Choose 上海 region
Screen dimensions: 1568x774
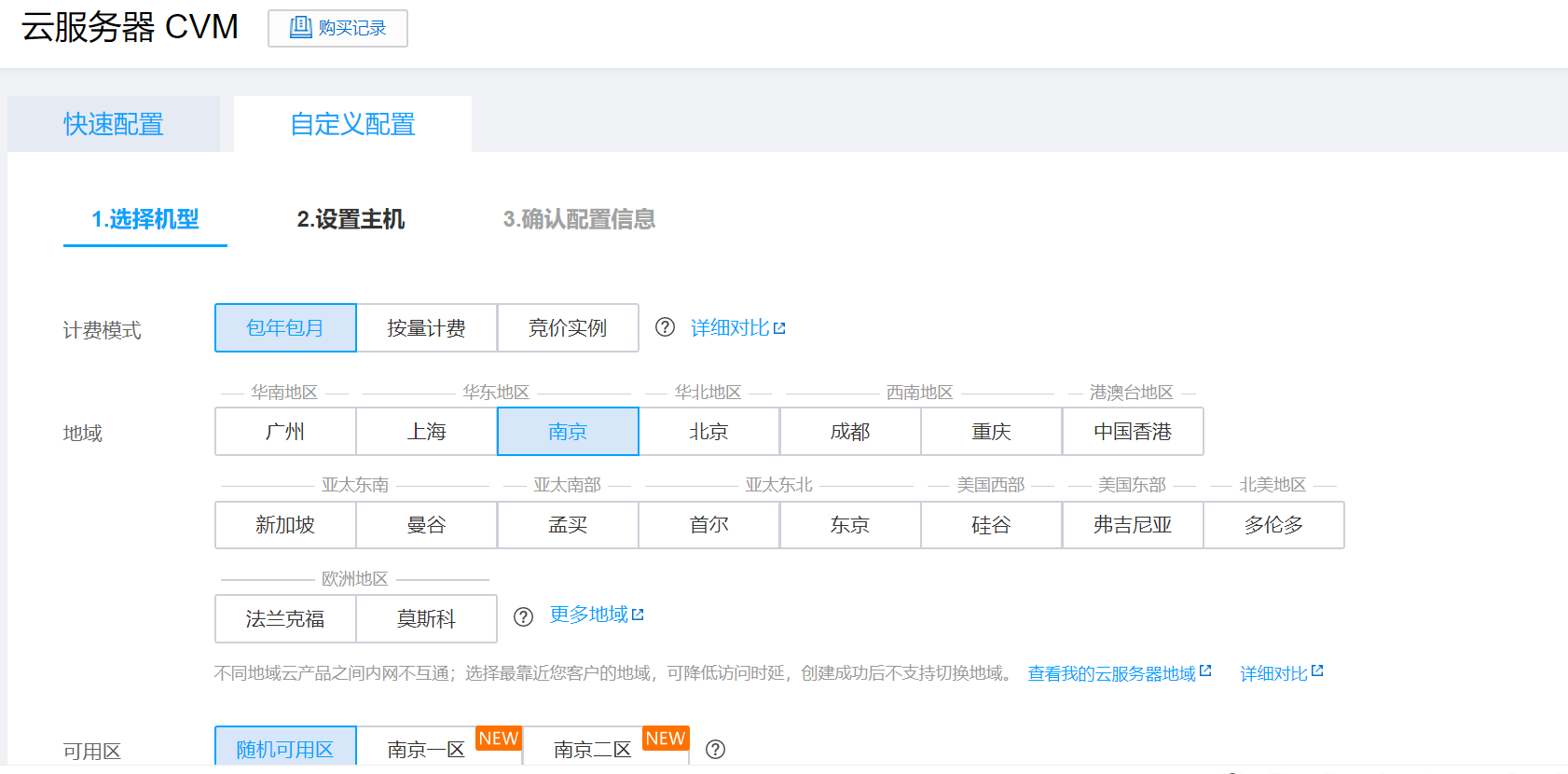[427, 432]
